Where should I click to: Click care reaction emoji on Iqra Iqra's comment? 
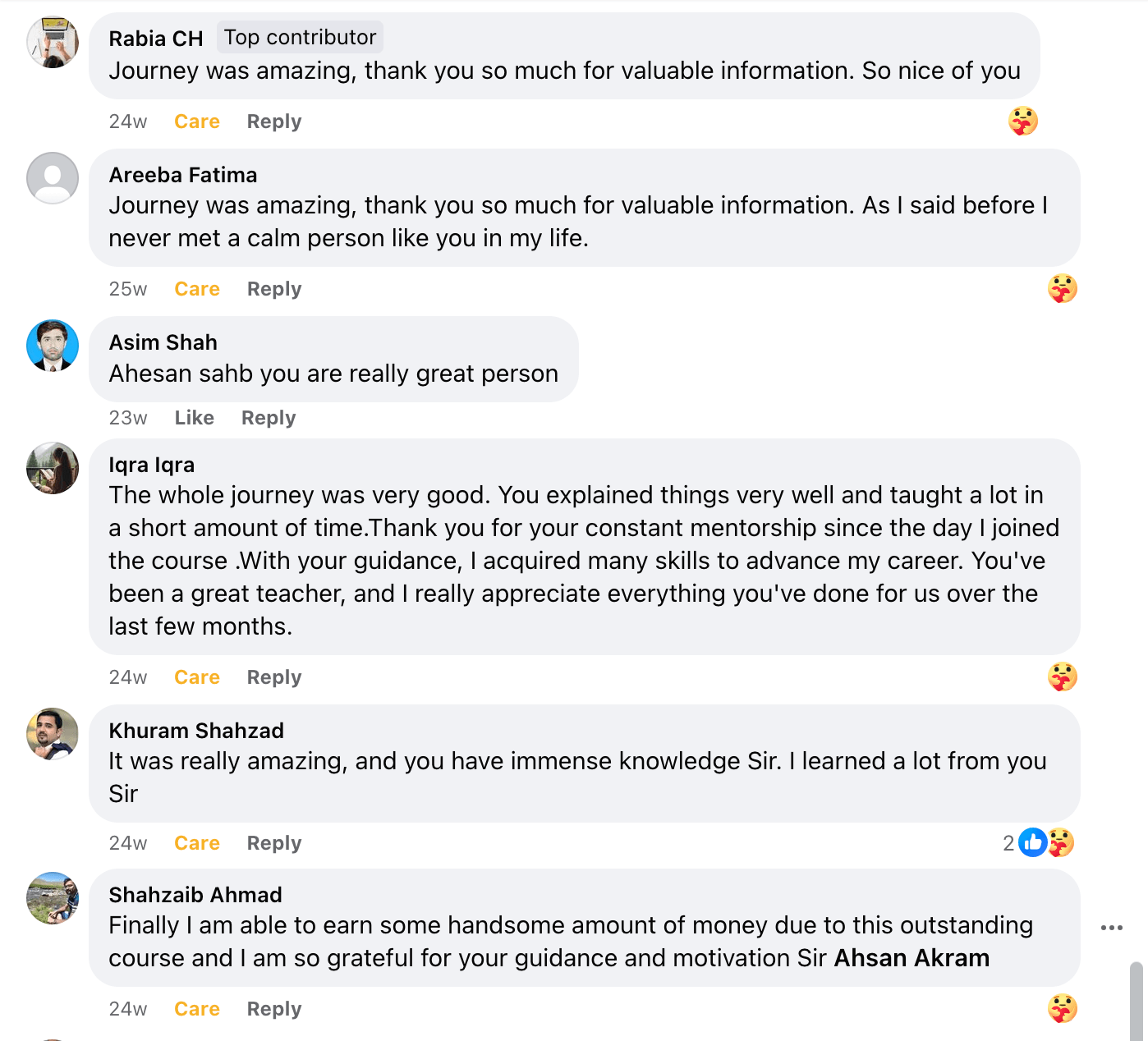(1062, 676)
